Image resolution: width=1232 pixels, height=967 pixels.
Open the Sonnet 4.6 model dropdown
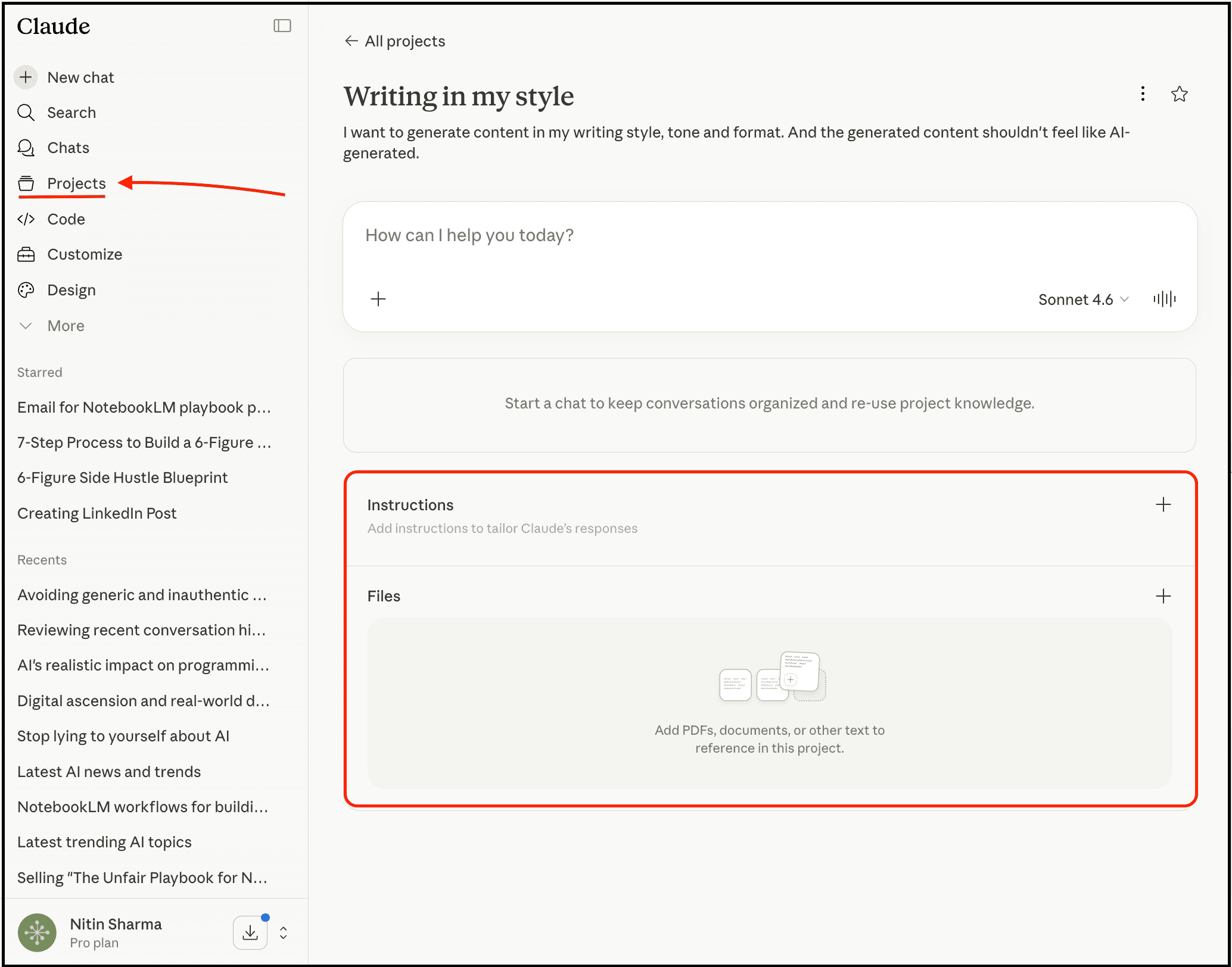pos(1083,300)
